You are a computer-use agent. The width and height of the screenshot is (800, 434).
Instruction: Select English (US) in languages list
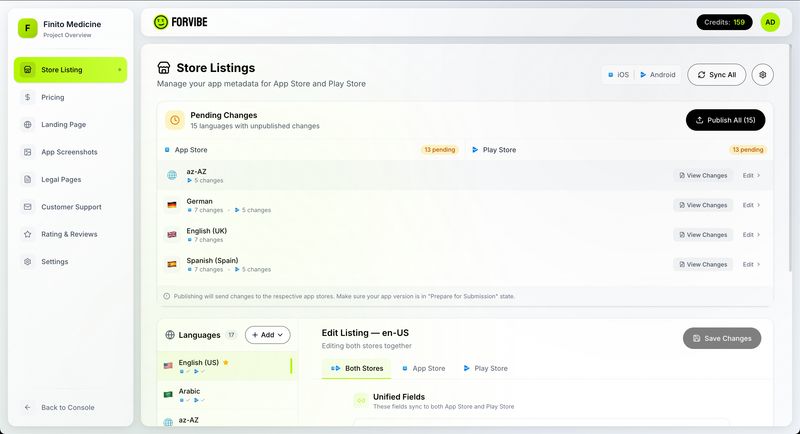227,366
